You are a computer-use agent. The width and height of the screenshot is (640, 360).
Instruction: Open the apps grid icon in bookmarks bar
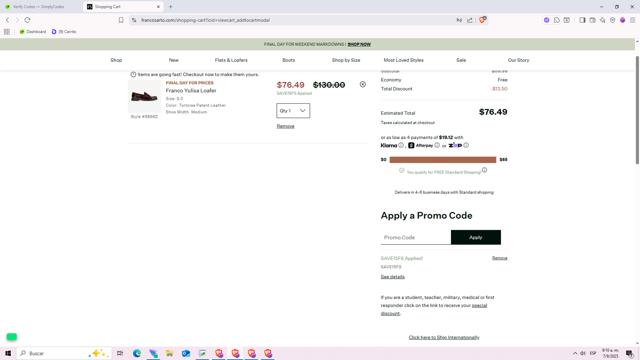point(7,31)
